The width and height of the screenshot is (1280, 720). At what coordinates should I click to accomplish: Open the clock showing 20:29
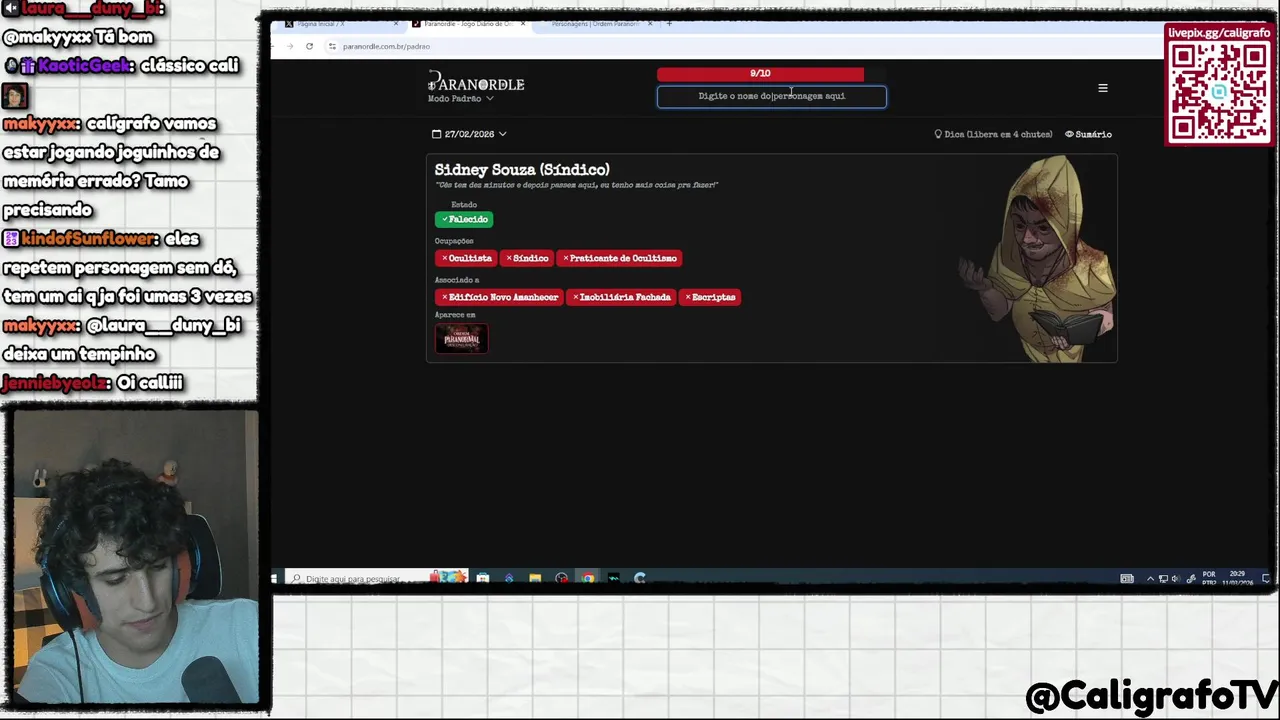[1237, 578]
